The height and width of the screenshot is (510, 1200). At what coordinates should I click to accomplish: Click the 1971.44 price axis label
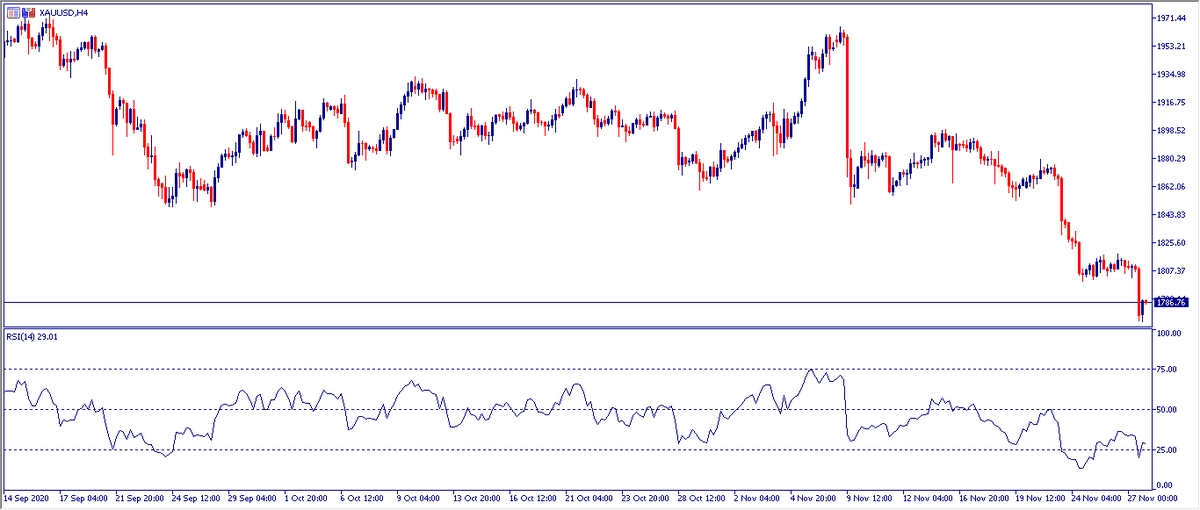click(1169, 19)
